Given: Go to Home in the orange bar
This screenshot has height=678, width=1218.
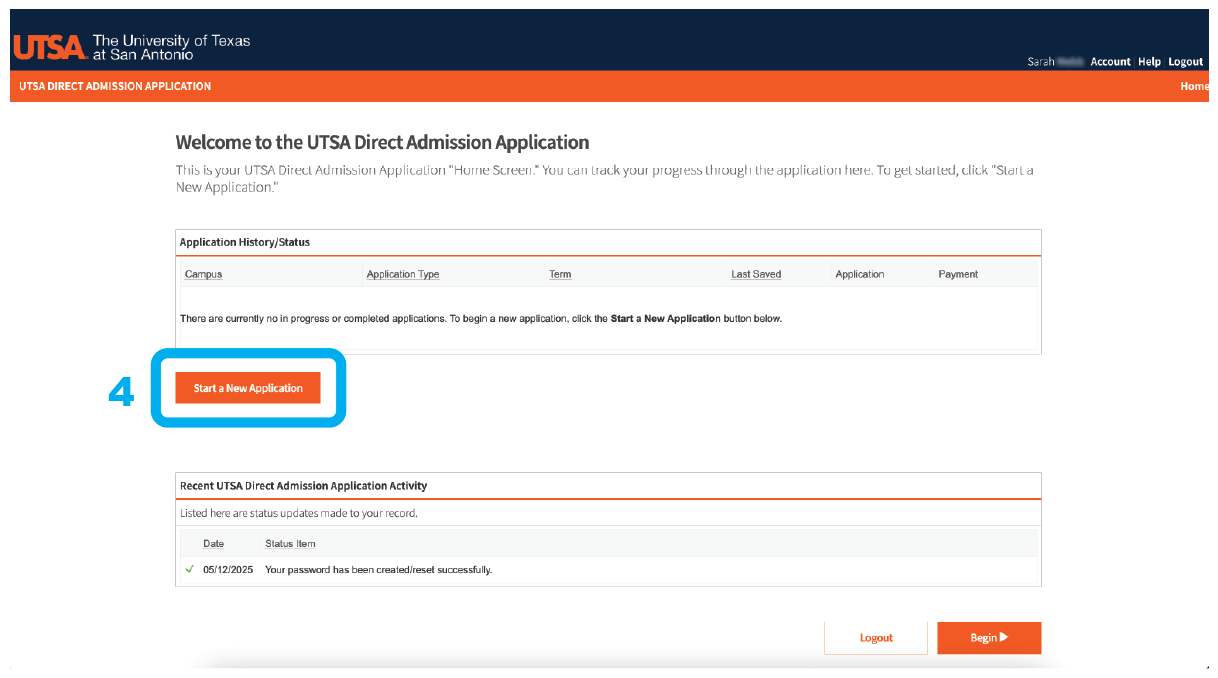Looking at the screenshot, I should [x=1194, y=86].
